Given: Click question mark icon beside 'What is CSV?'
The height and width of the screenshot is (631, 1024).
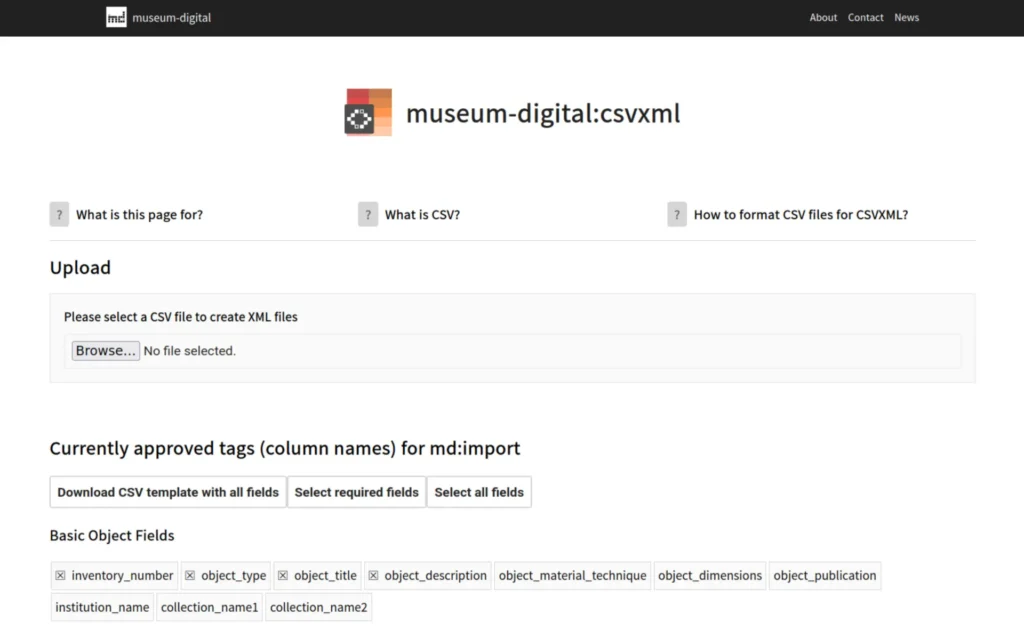Looking at the screenshot, I should 368,214.
